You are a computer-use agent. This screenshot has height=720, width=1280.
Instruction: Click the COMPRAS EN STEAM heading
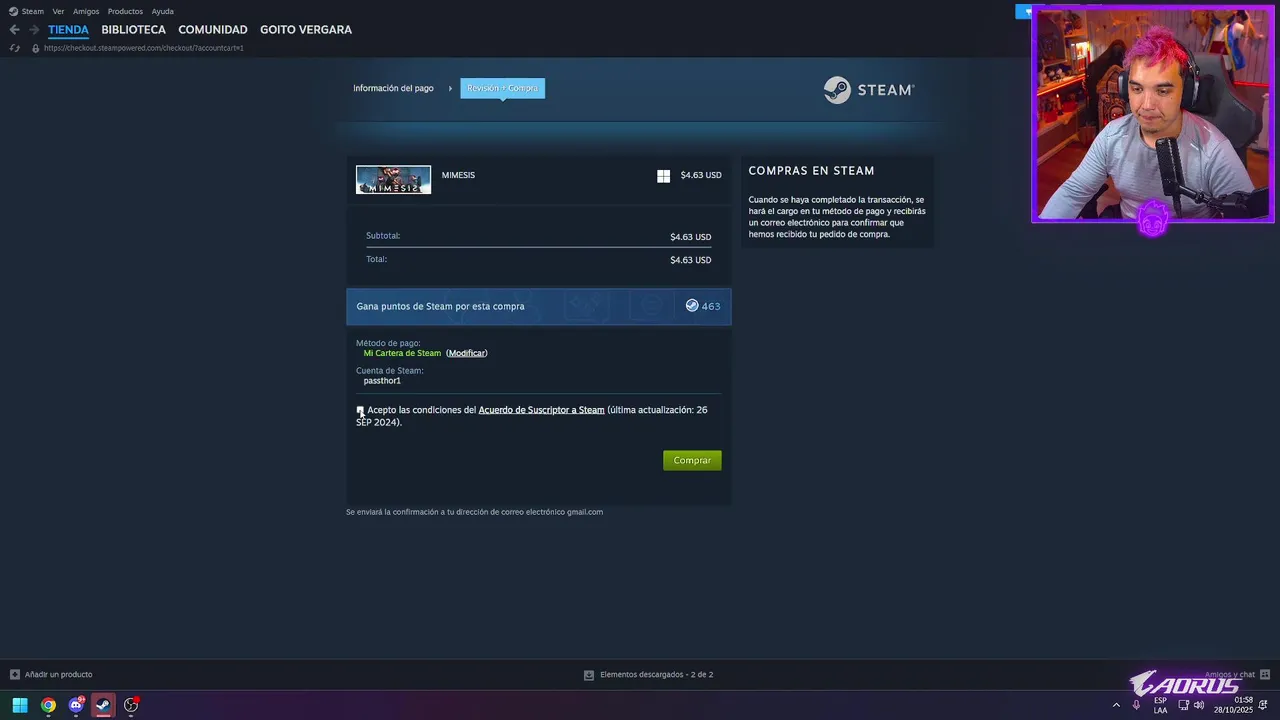811,171
